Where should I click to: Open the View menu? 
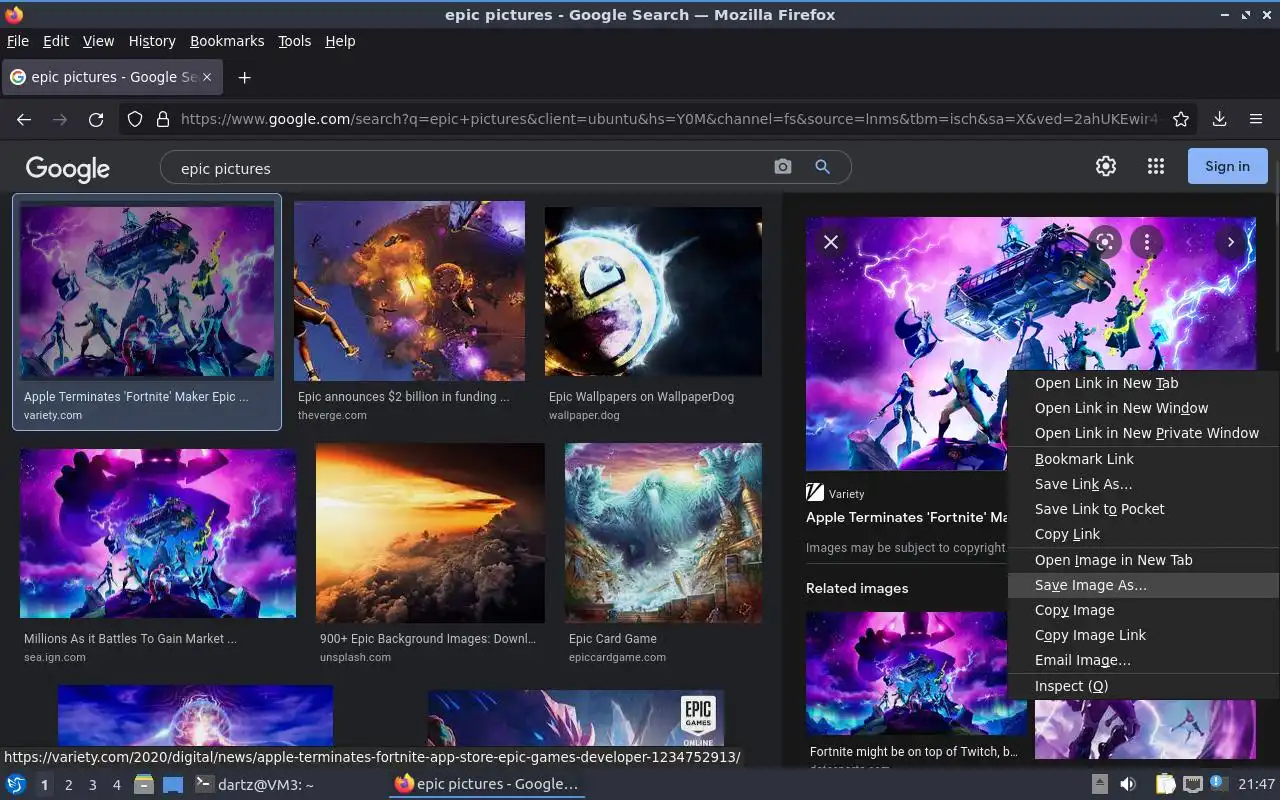(98, 41)
